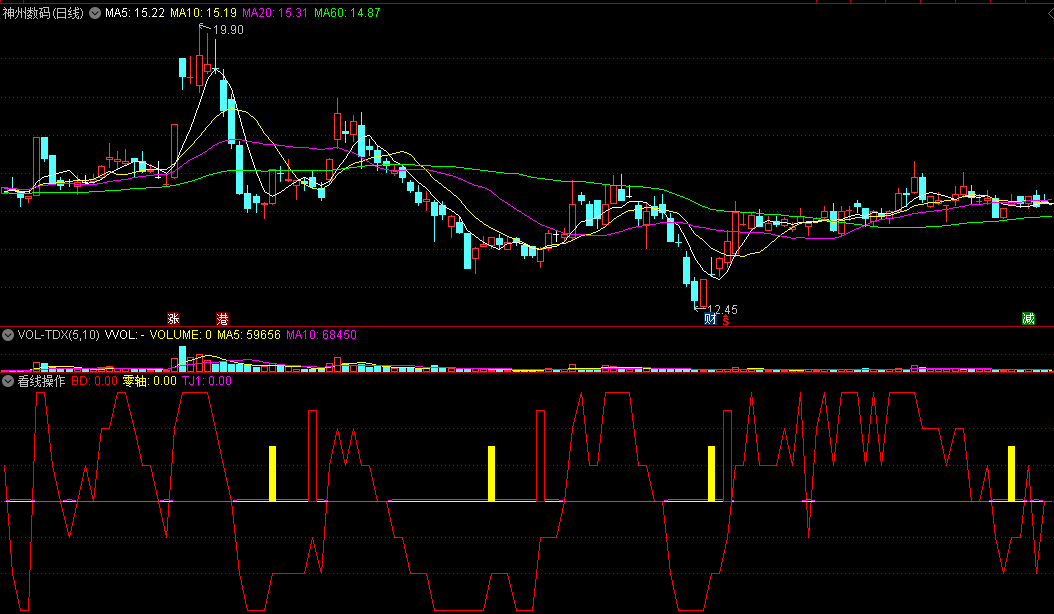Expand the VOL-TDX indicator options arrow
1054x614 pixels.
click(8, 335)
